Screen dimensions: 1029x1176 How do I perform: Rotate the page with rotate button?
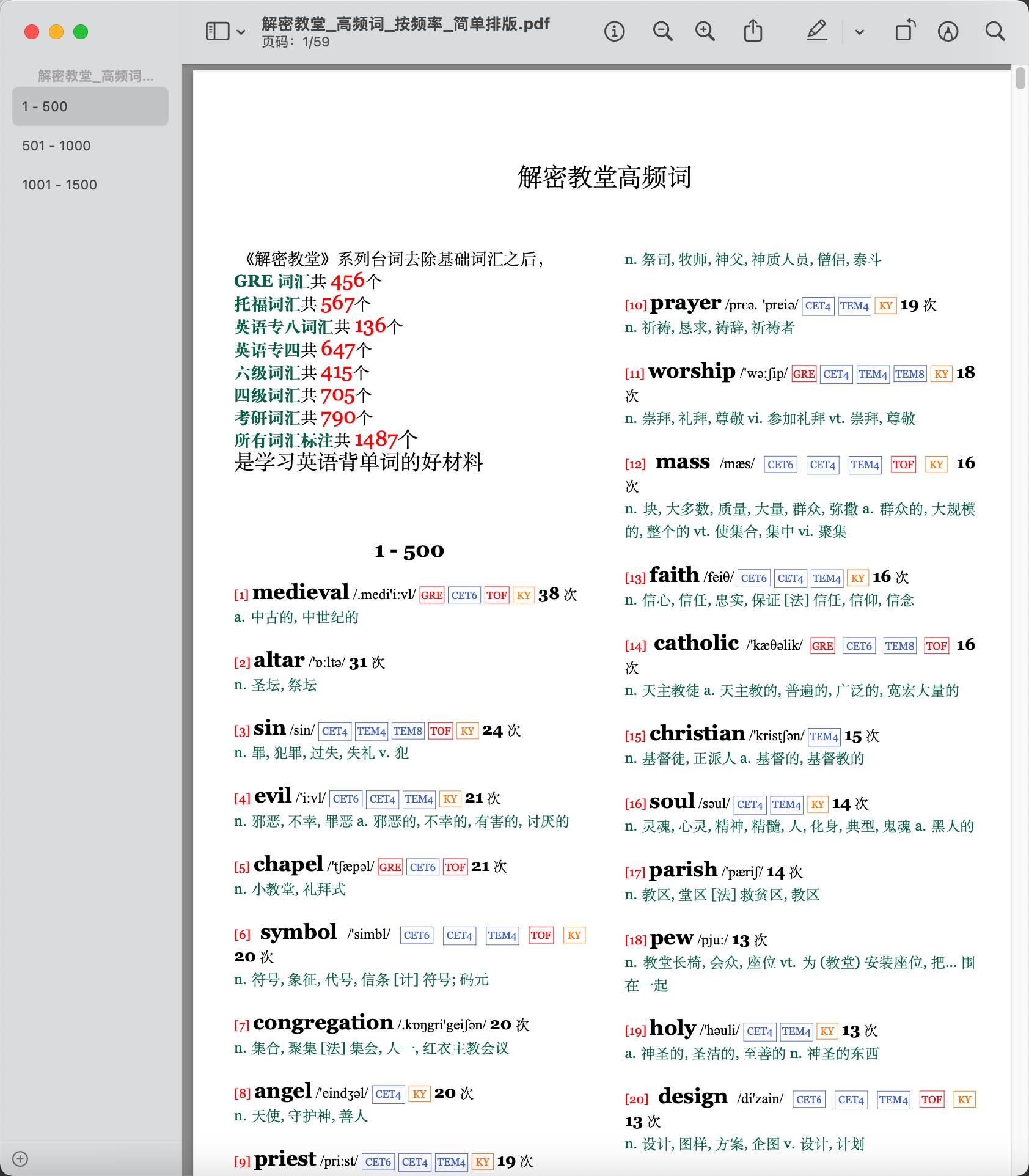[905, 31]
